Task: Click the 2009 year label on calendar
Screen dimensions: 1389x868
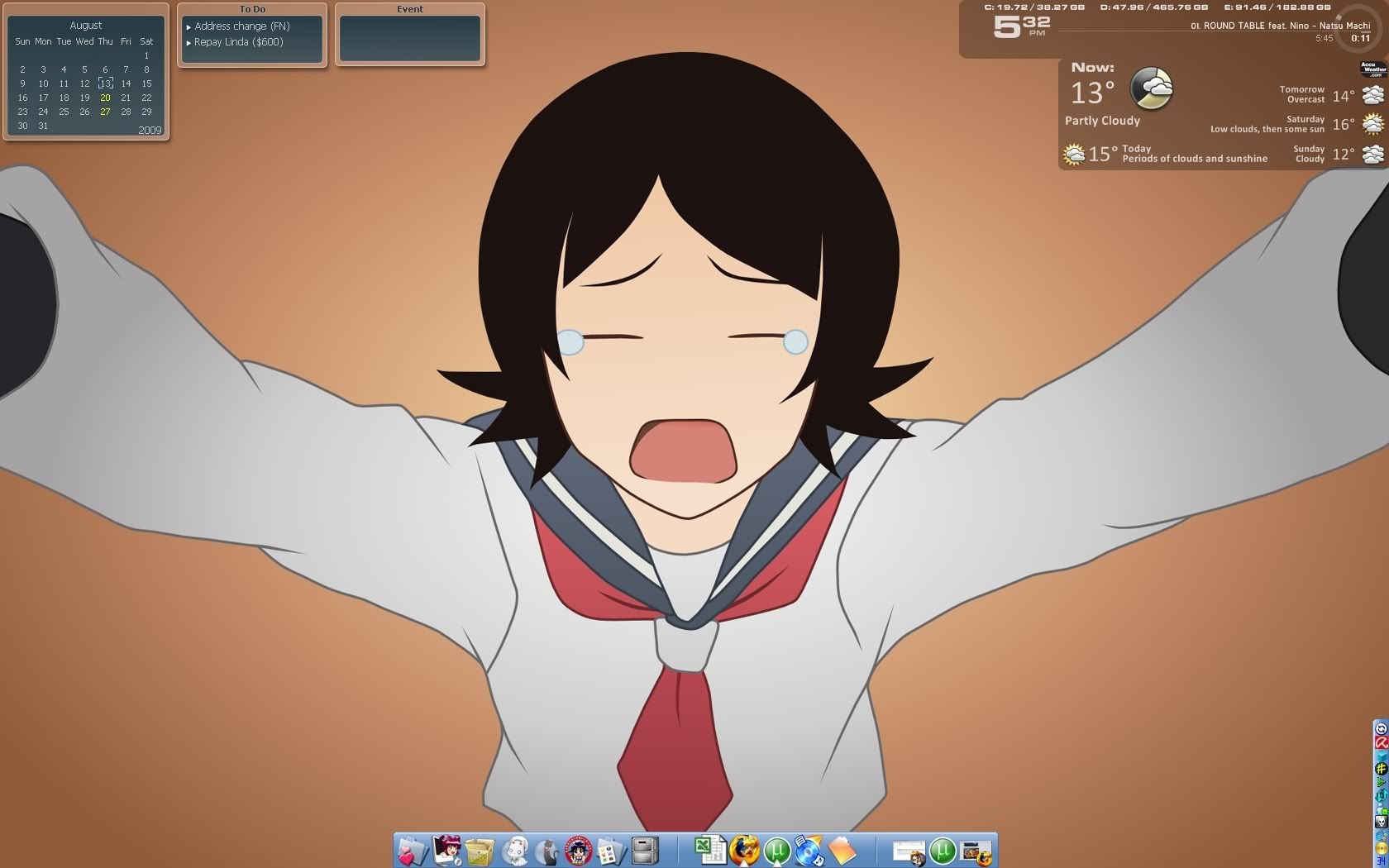Action: click(x=150, y=130)
